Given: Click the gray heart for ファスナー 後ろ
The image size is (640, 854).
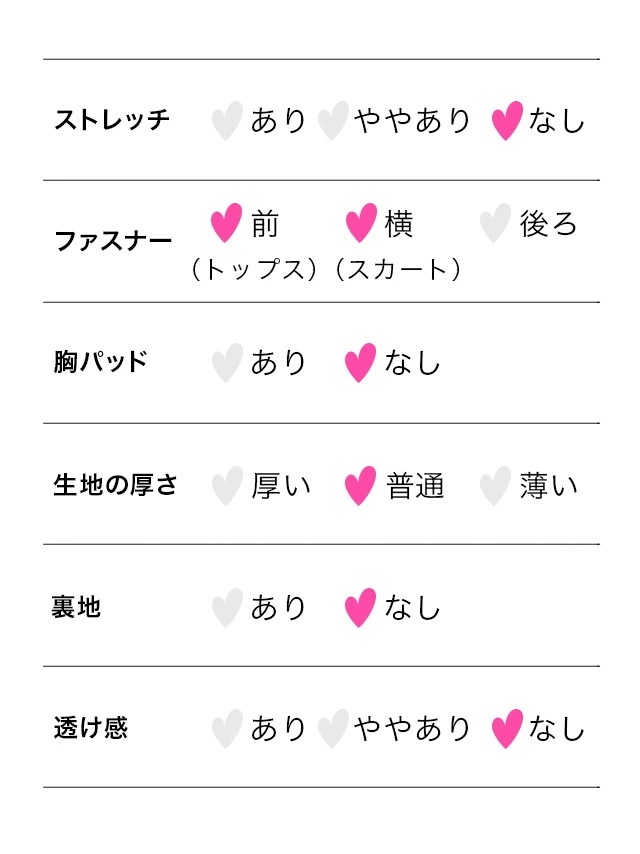Looking at the screenshot, I should pyautogui.click(x=495, y=223).
